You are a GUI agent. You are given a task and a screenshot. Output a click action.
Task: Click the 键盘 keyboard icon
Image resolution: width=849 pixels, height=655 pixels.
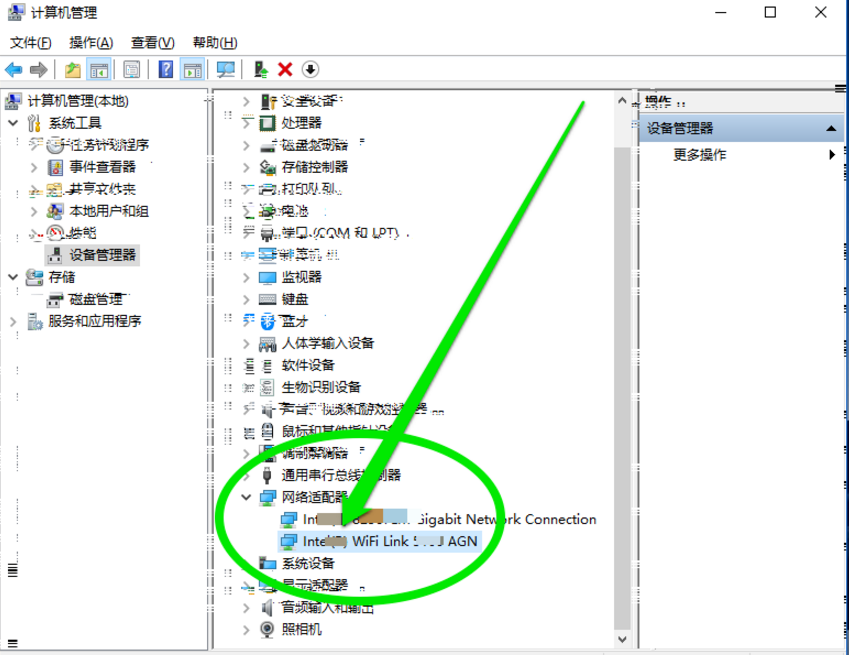[x=267, y=299]
